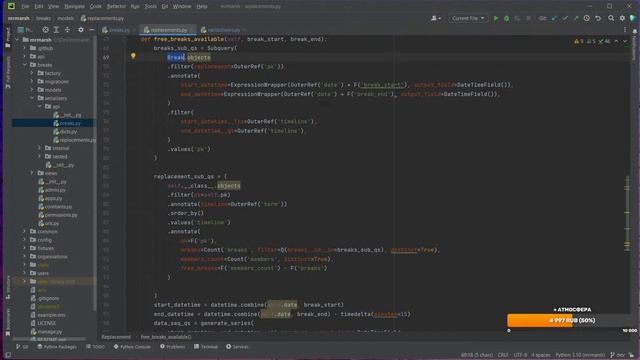
Task: Click the editor vertical scrollbar
Action: [x=627, y=212]
